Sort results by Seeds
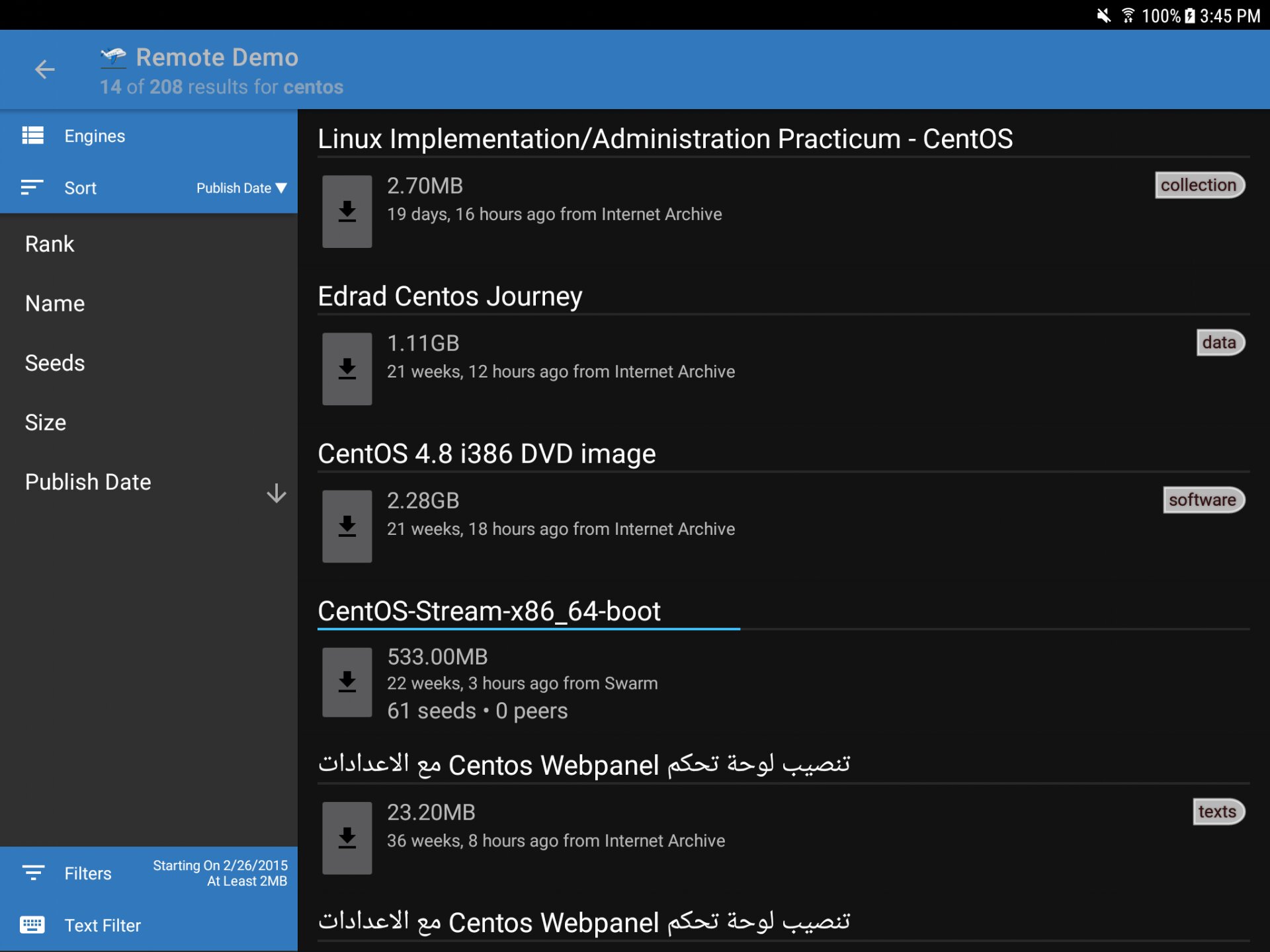 tap(55, 363)
